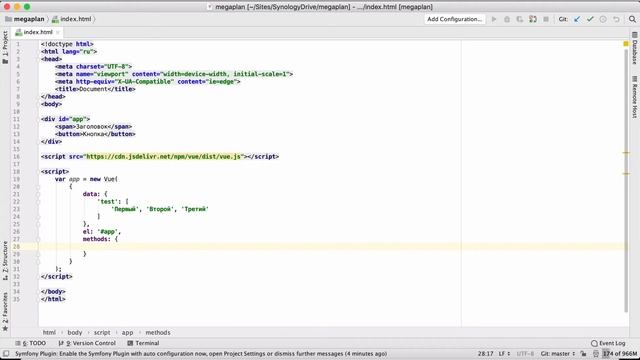Open the Database tool window
The width and height of the screenshot is (640, 360).
click(635, 48)
